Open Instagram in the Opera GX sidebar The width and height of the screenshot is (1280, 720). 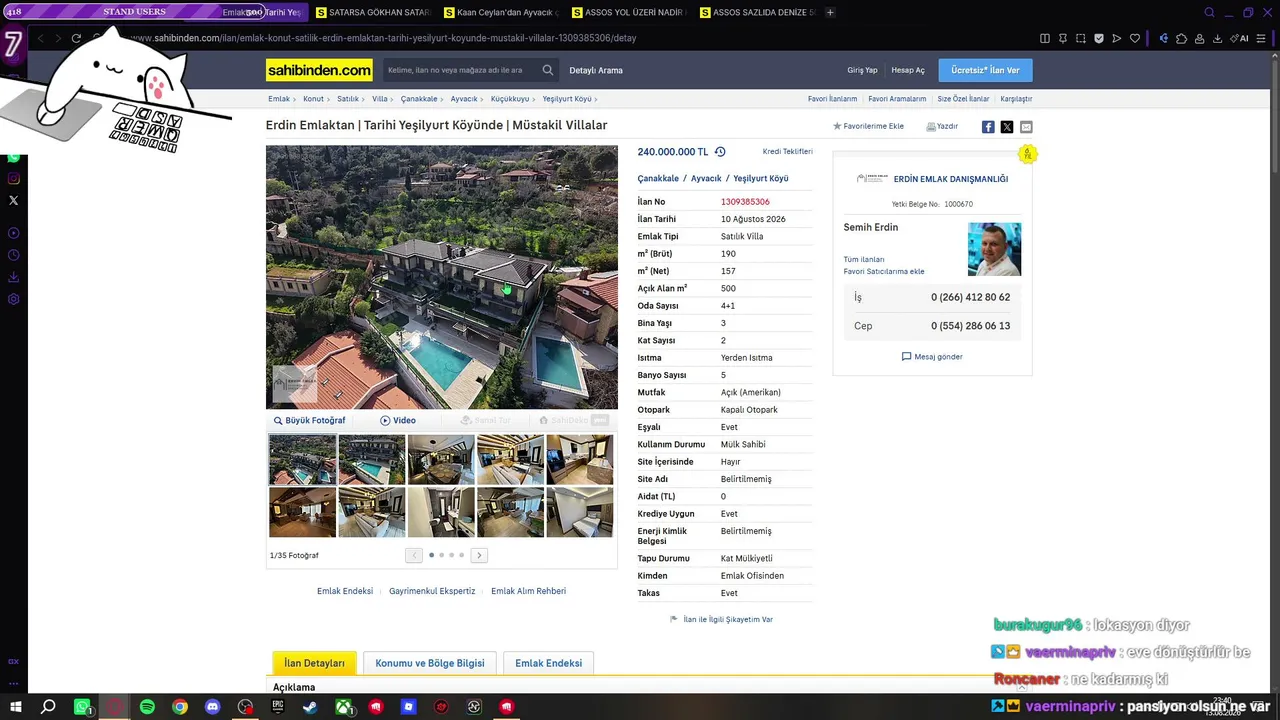(x=14, y=179)
